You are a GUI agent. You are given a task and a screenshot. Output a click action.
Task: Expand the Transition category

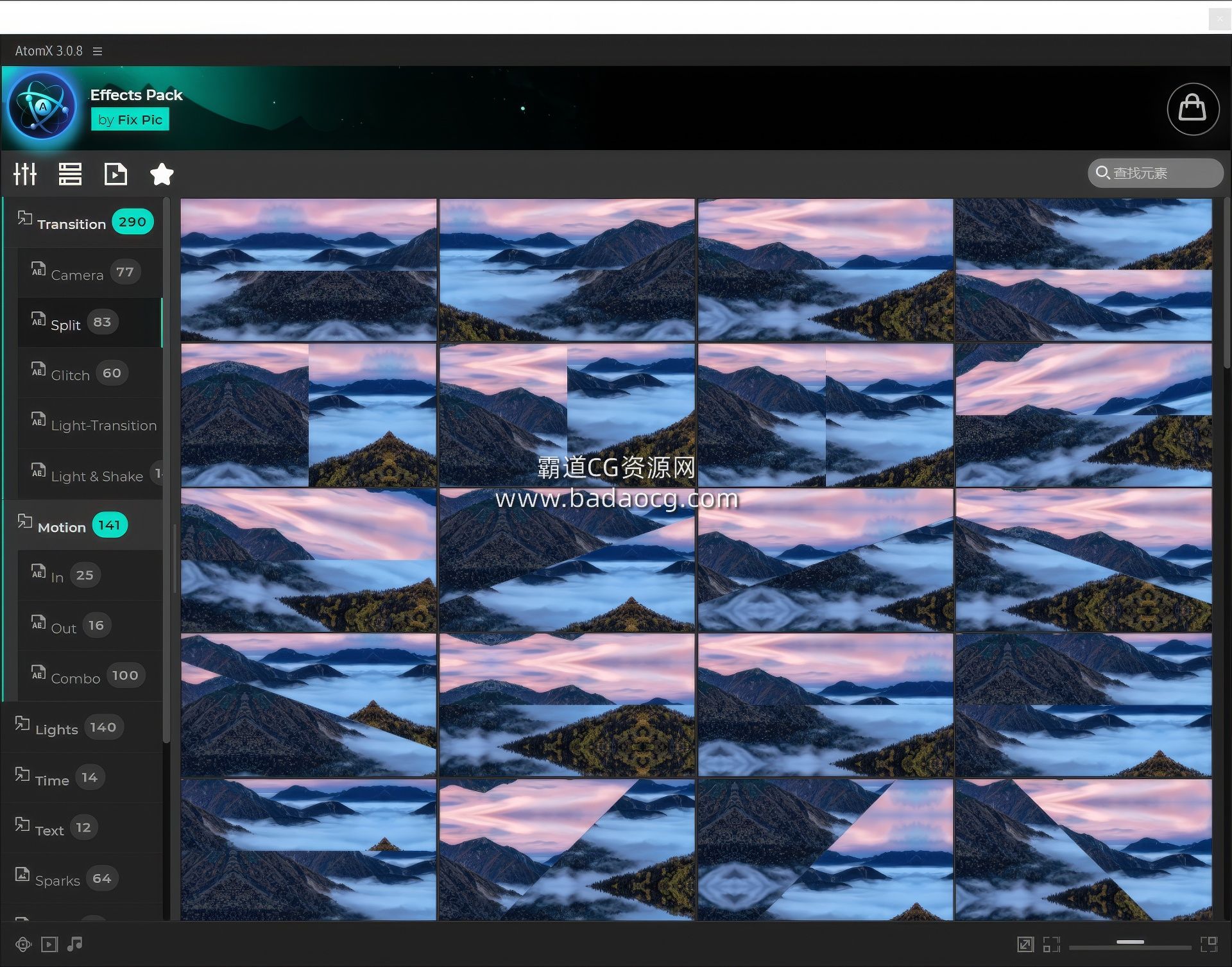[83, 223]
